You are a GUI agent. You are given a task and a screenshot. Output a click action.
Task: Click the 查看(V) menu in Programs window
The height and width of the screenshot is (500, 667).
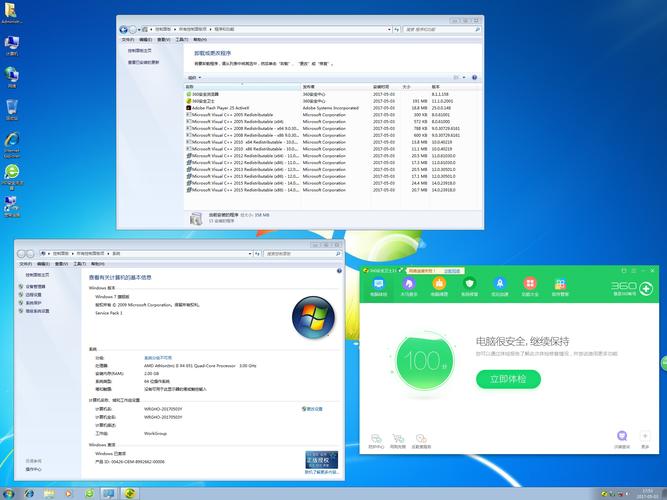163,40
